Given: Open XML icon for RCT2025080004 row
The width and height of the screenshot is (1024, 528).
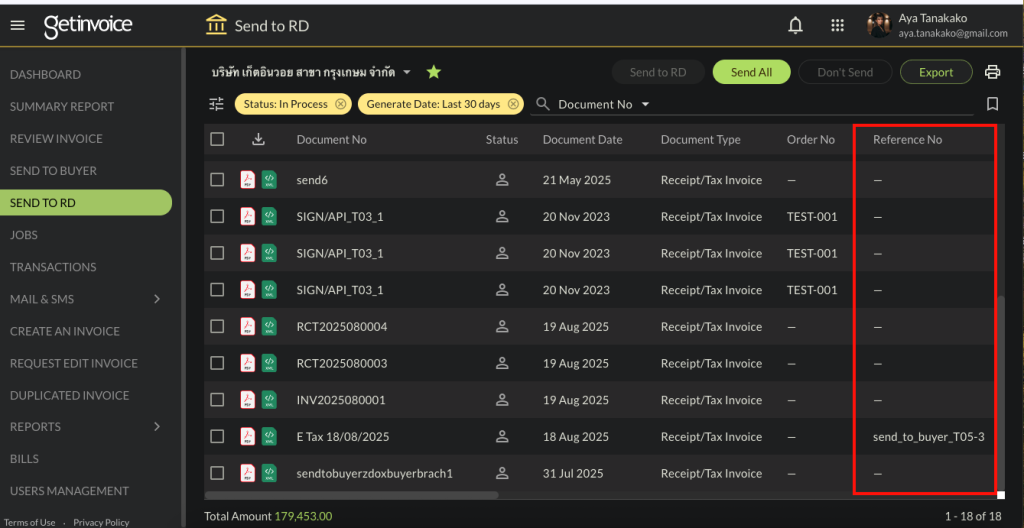Looking at the screenshot, I should tap(269, 327).
